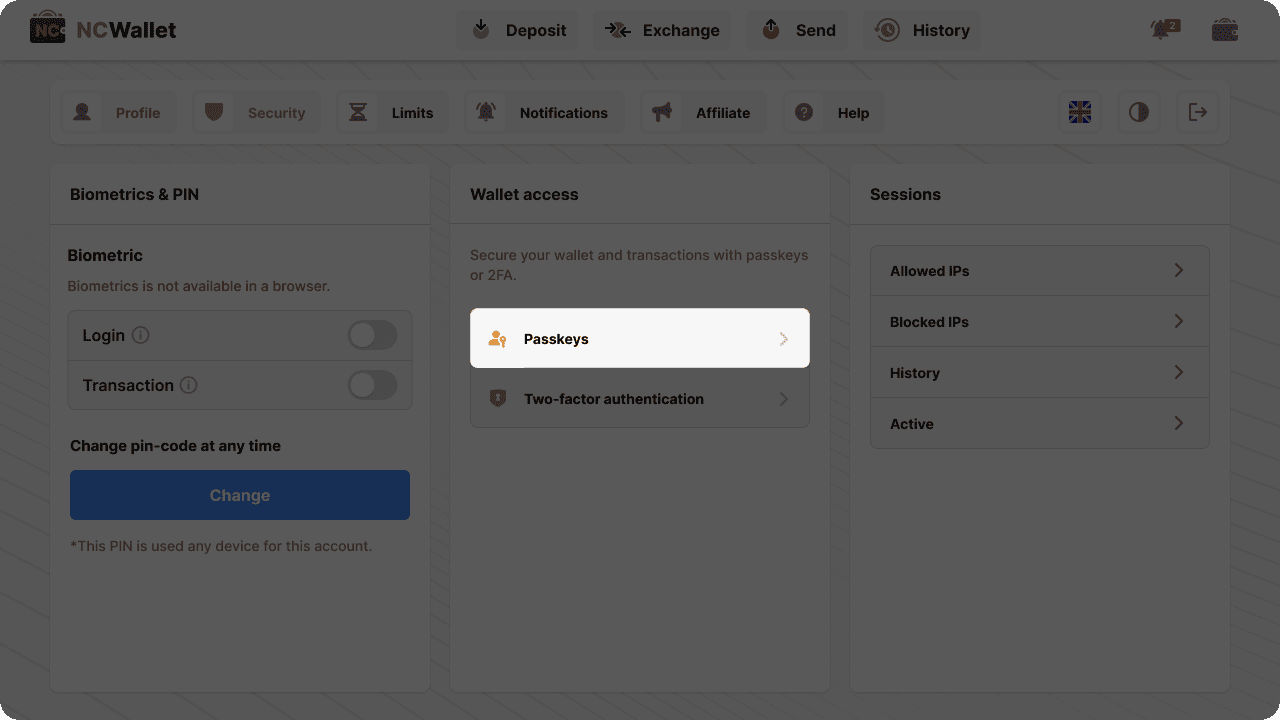The image size is (1280, 720).
Task: Switch theme with the contrast icon
Action: point(1139,113)
